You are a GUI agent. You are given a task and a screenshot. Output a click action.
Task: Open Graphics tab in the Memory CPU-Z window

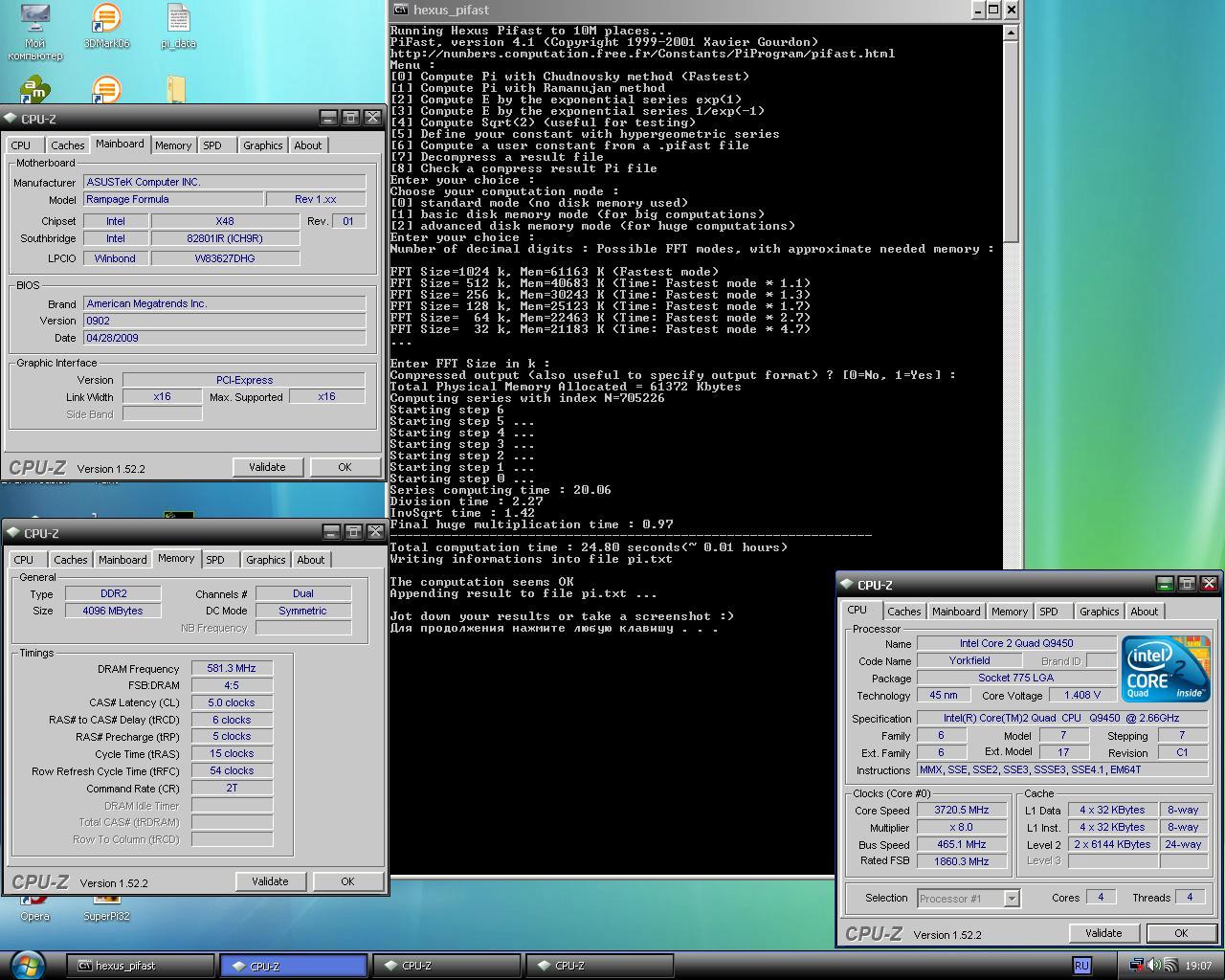(265, 560)
